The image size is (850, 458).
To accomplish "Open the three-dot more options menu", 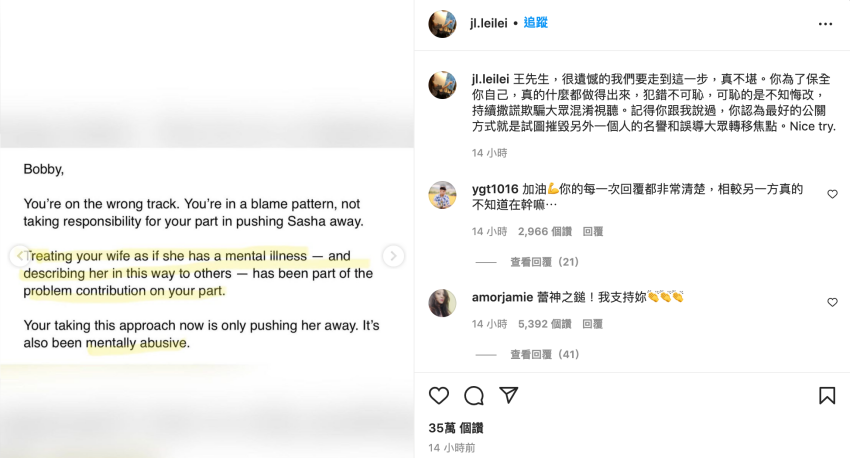I will click(x=825, y=24).
